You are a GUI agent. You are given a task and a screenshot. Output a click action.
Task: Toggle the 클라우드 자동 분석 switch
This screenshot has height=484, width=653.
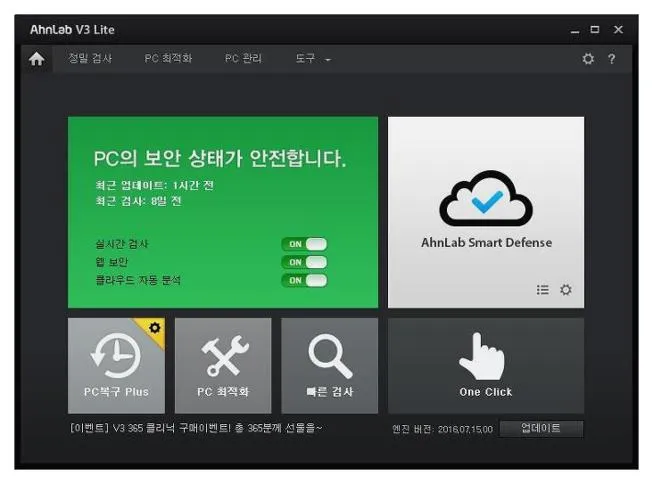tap(304, 280)
